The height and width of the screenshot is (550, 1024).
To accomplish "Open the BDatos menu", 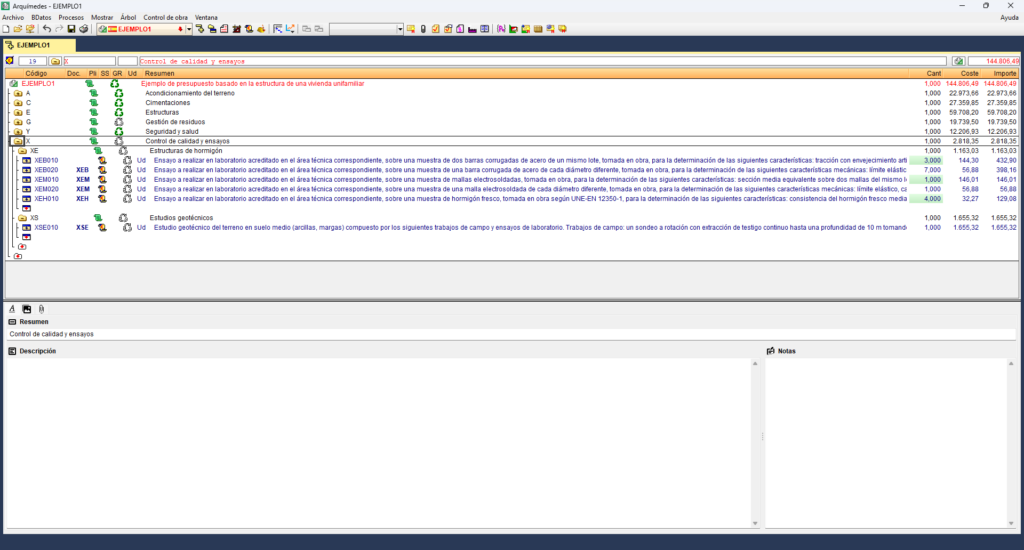I will point(41,18).
